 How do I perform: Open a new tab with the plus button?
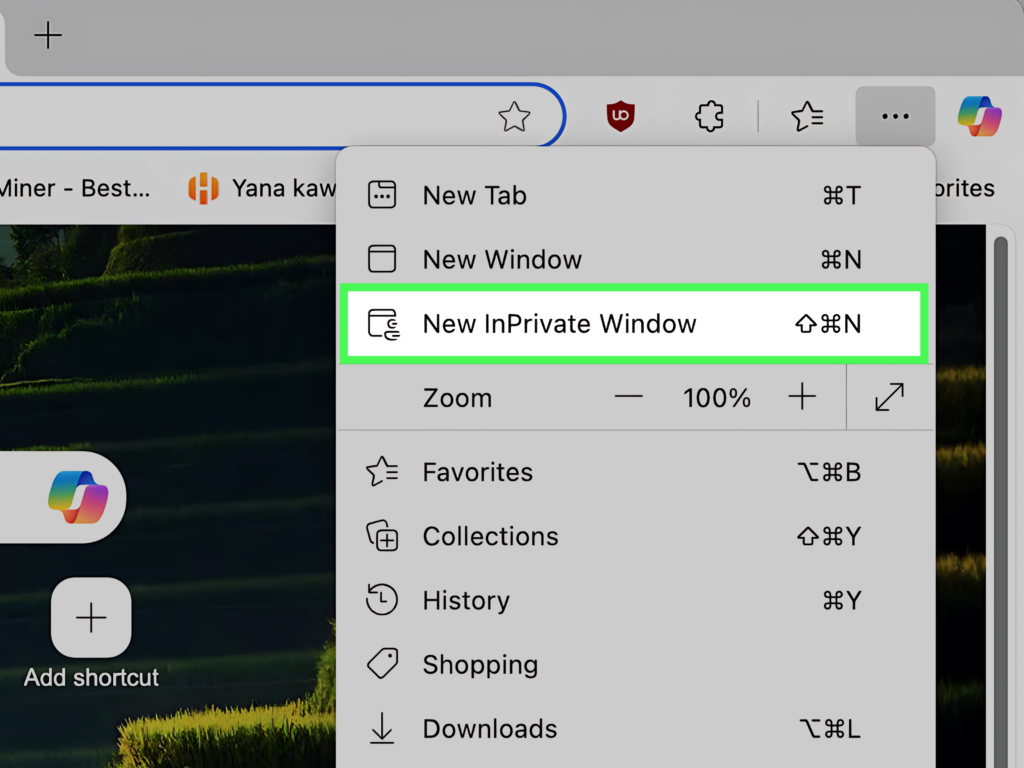point(48,37)
